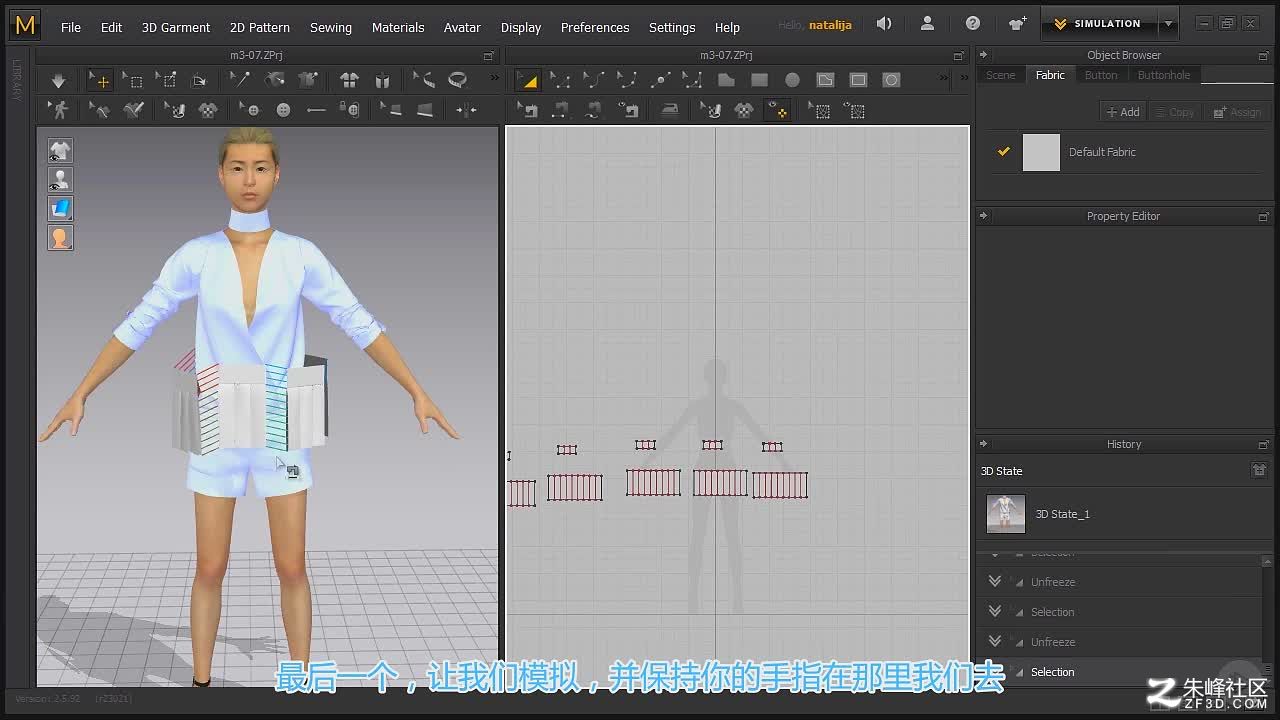Toggle the highlighted show seam points eye icon

coord(777,110)
